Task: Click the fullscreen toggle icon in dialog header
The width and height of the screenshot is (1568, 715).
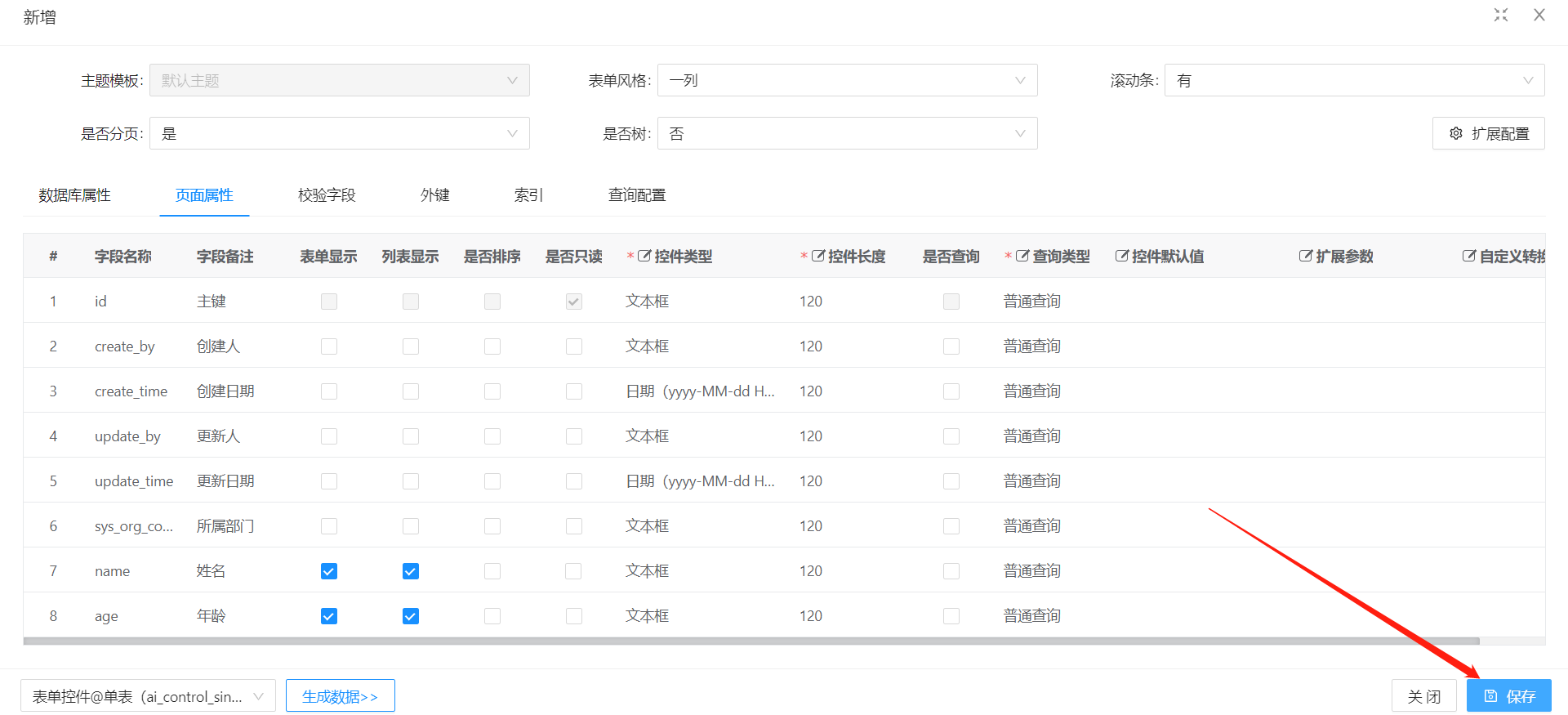Action: click(1501, 16)
